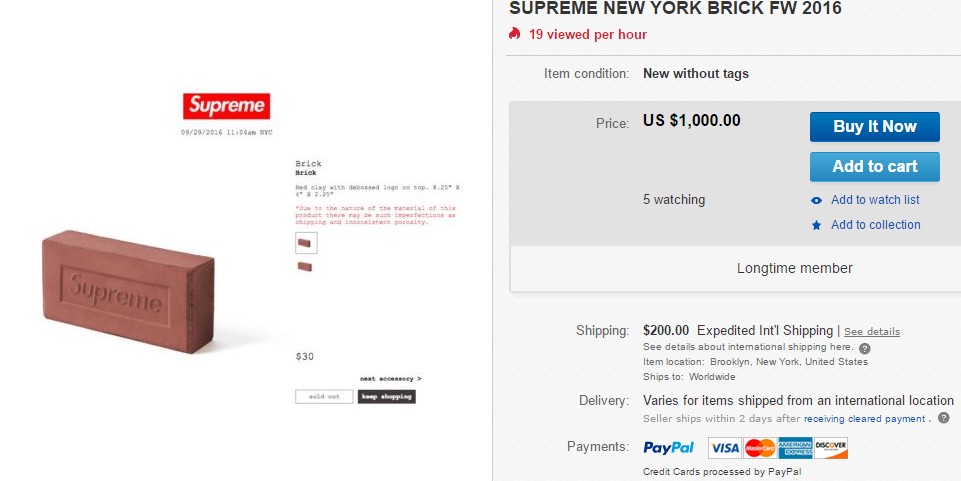Click the red Supreme logo
961x481 pixels.
coord(226,106)
